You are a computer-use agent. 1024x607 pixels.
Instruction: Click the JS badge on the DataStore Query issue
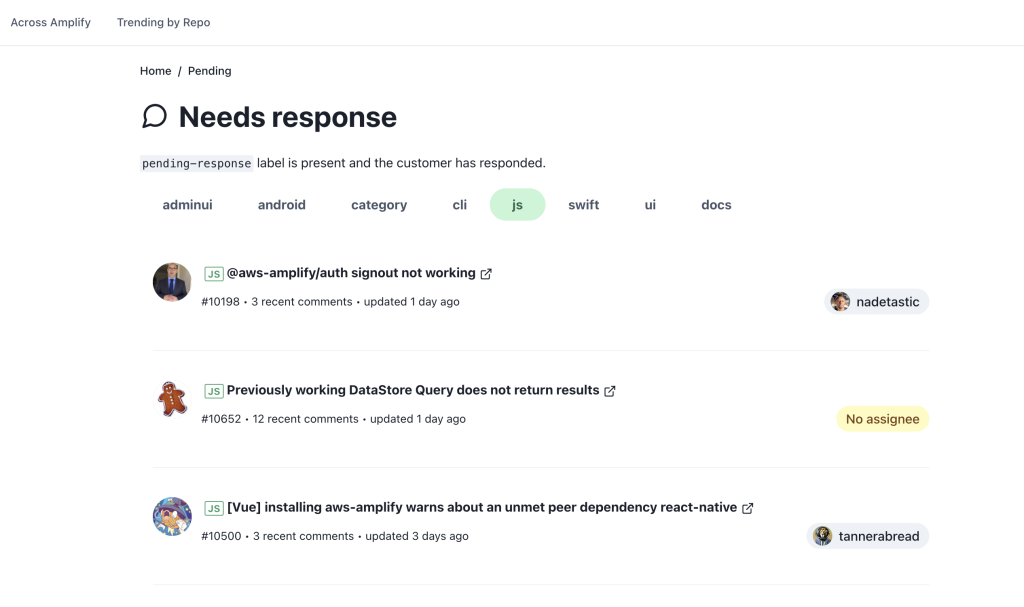(213, 390)
